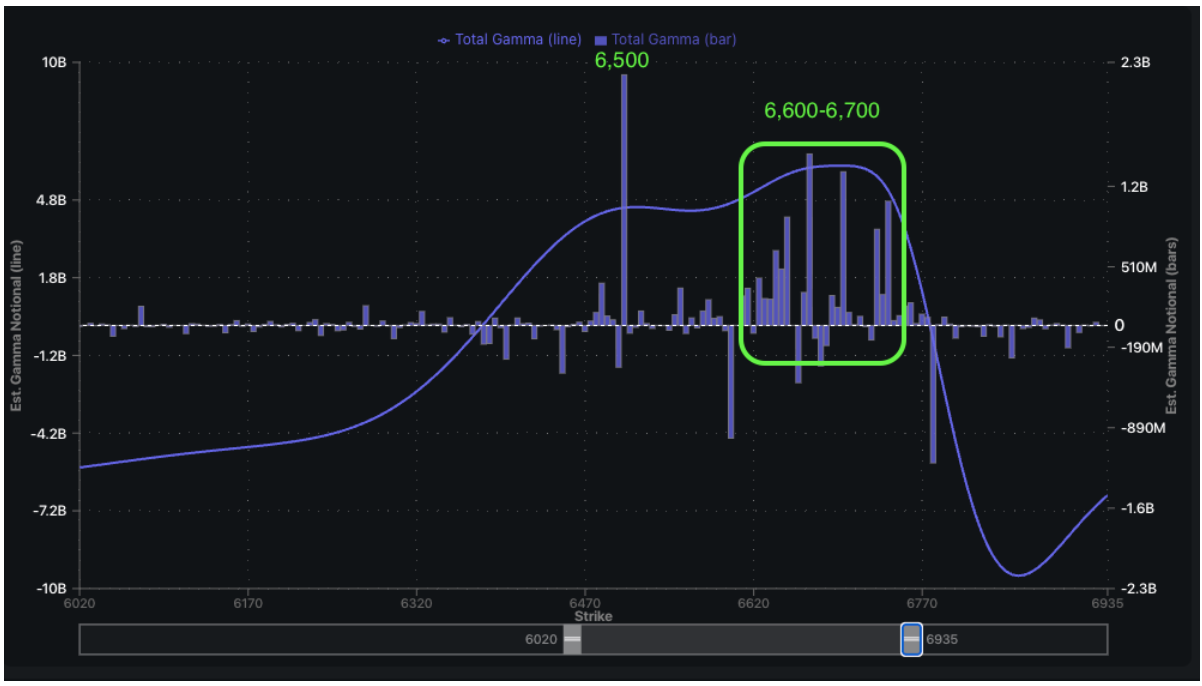Click the 6620 strike axis label

coord(753,603)
